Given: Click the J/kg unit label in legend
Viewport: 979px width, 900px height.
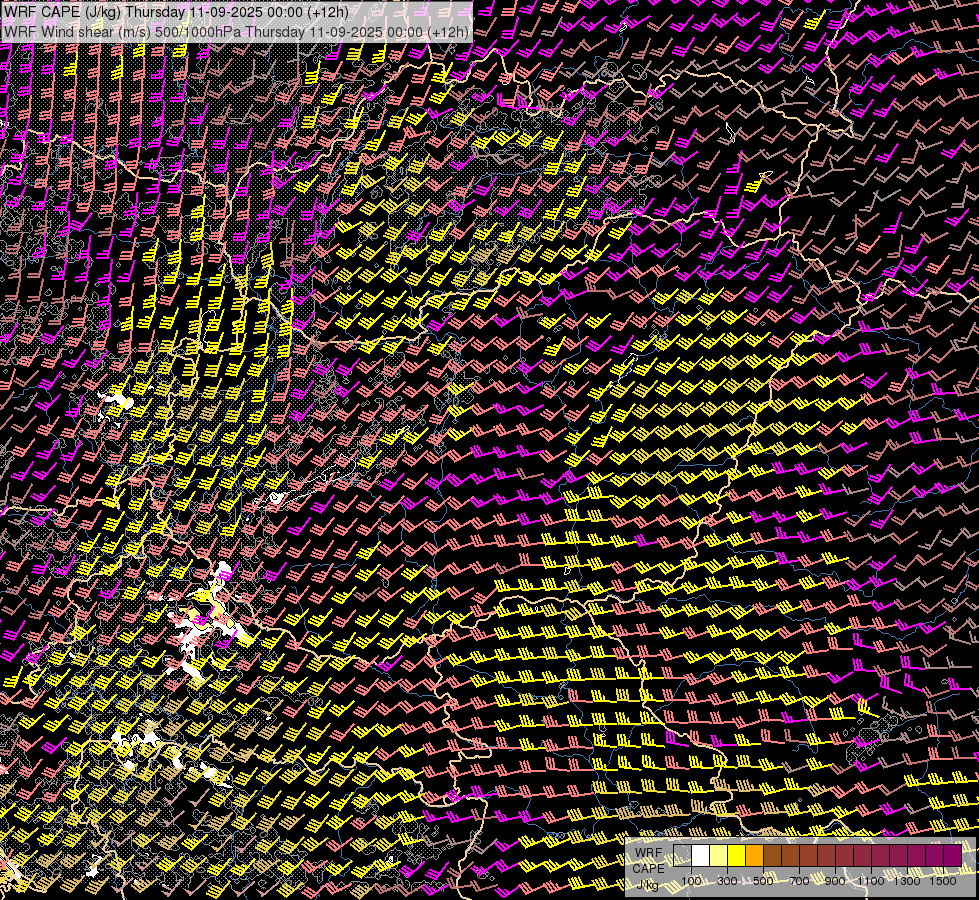Looking at the screenshot, I should click(x=647, y=885).
